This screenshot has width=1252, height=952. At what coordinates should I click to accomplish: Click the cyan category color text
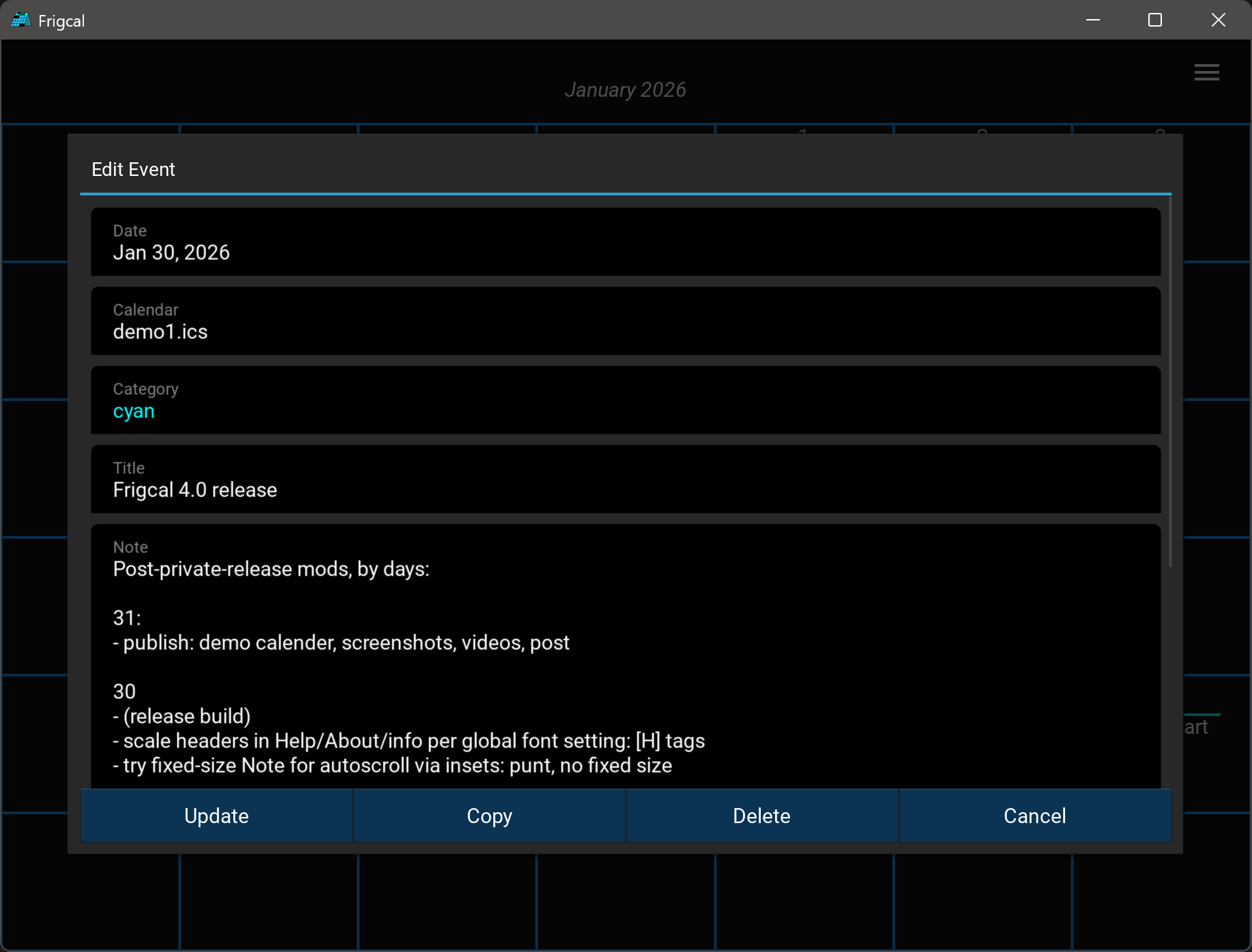[x=134, y=412]
